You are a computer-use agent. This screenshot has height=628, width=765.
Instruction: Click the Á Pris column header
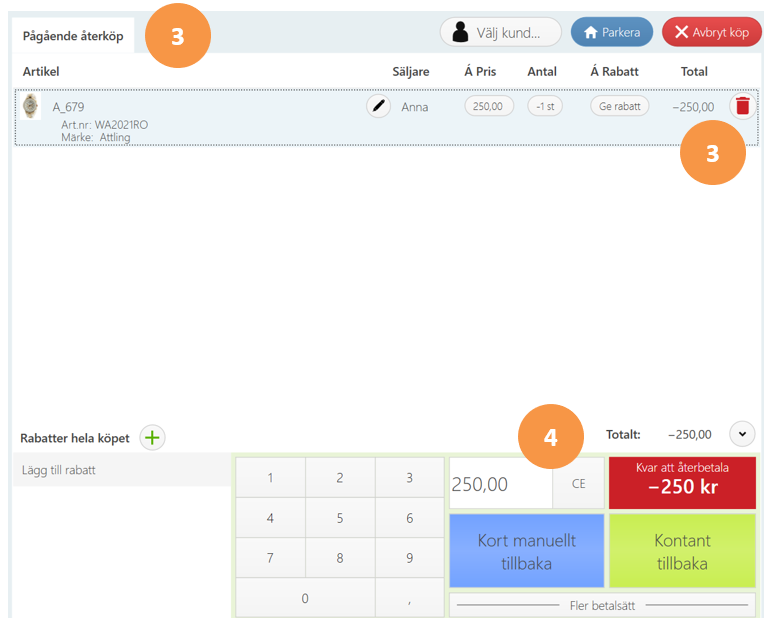(x=480, y=72)
